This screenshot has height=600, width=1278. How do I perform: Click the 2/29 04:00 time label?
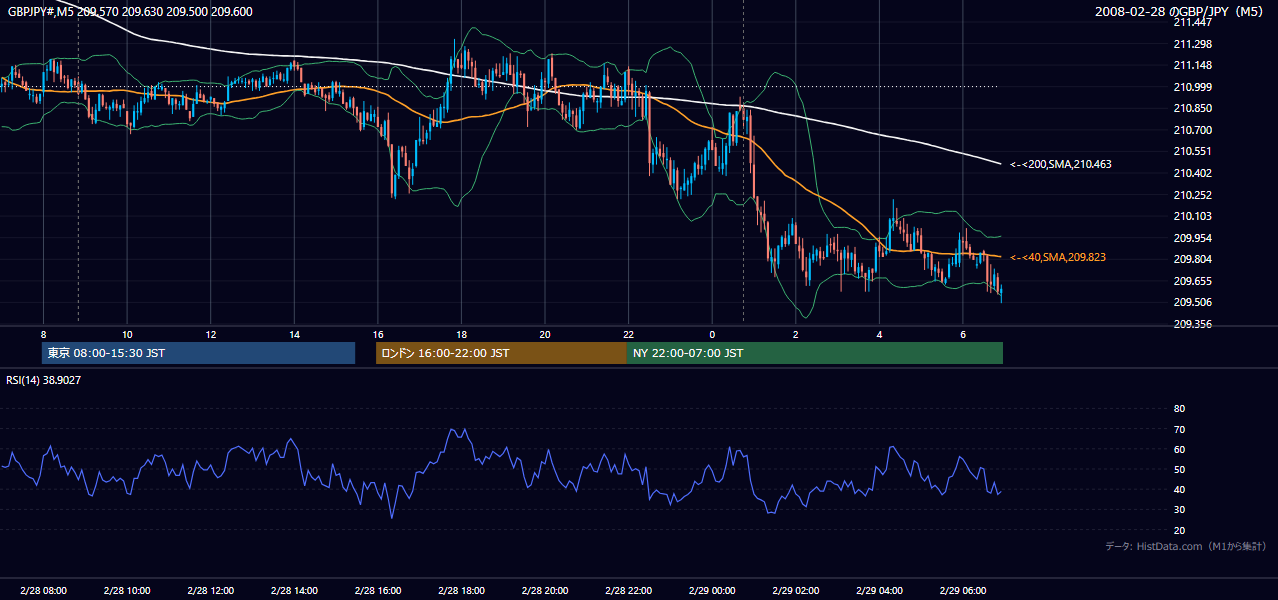[879, 591]
